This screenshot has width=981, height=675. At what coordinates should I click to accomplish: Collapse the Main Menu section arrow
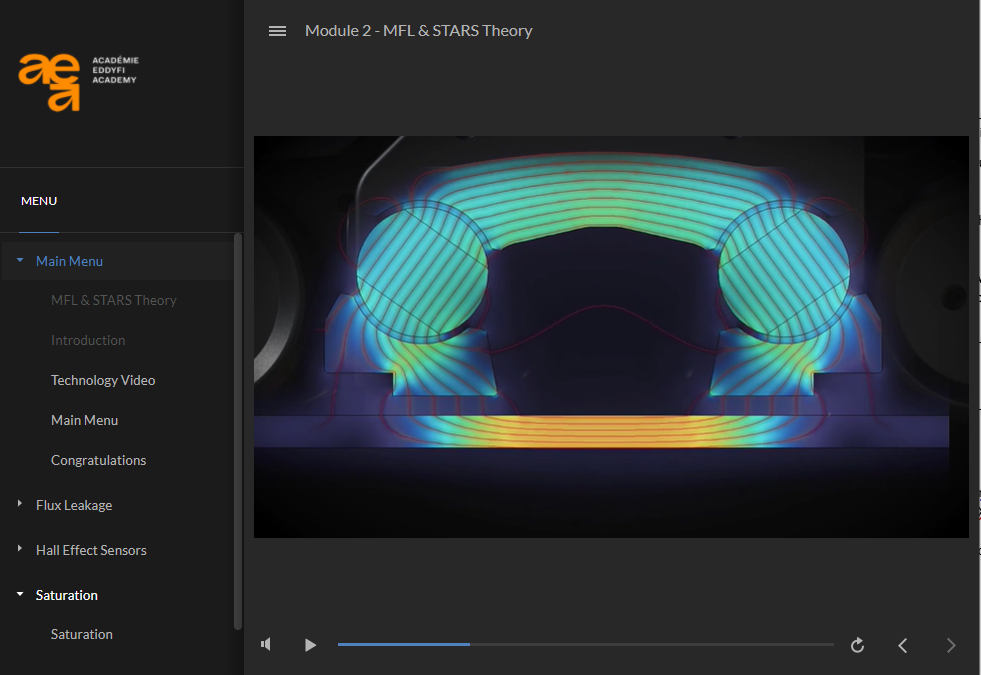click(x=20, y=260)
